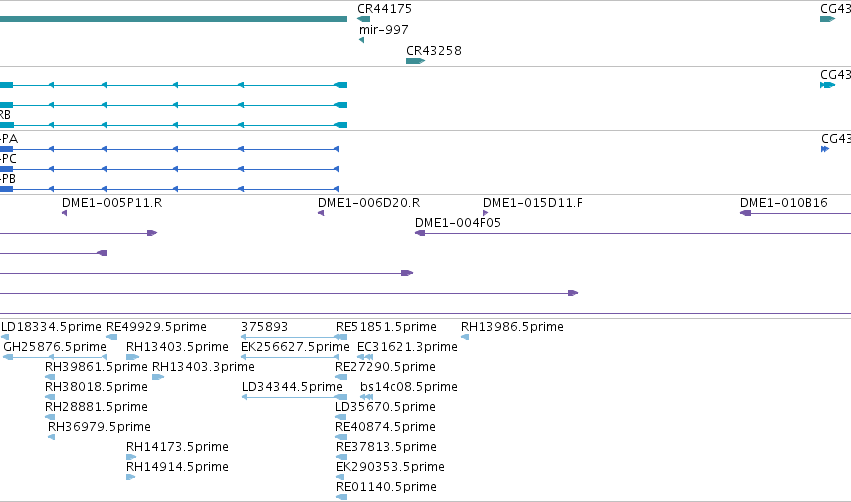The image size is (851, 502).
Task: Select the EC31621.3prime EST label
Action: click(x=407, y=347)
